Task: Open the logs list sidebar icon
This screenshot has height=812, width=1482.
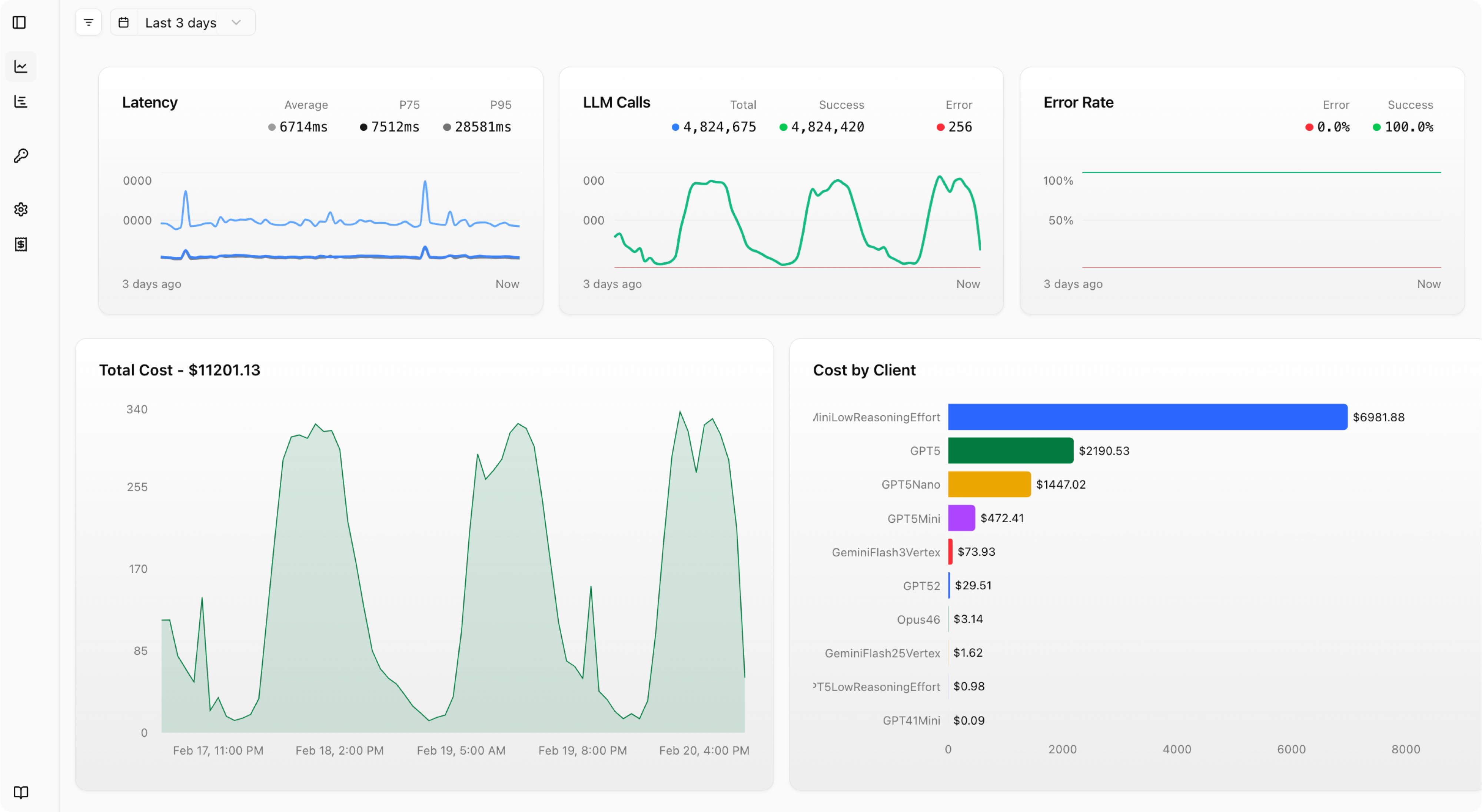Action: (21, 102)
